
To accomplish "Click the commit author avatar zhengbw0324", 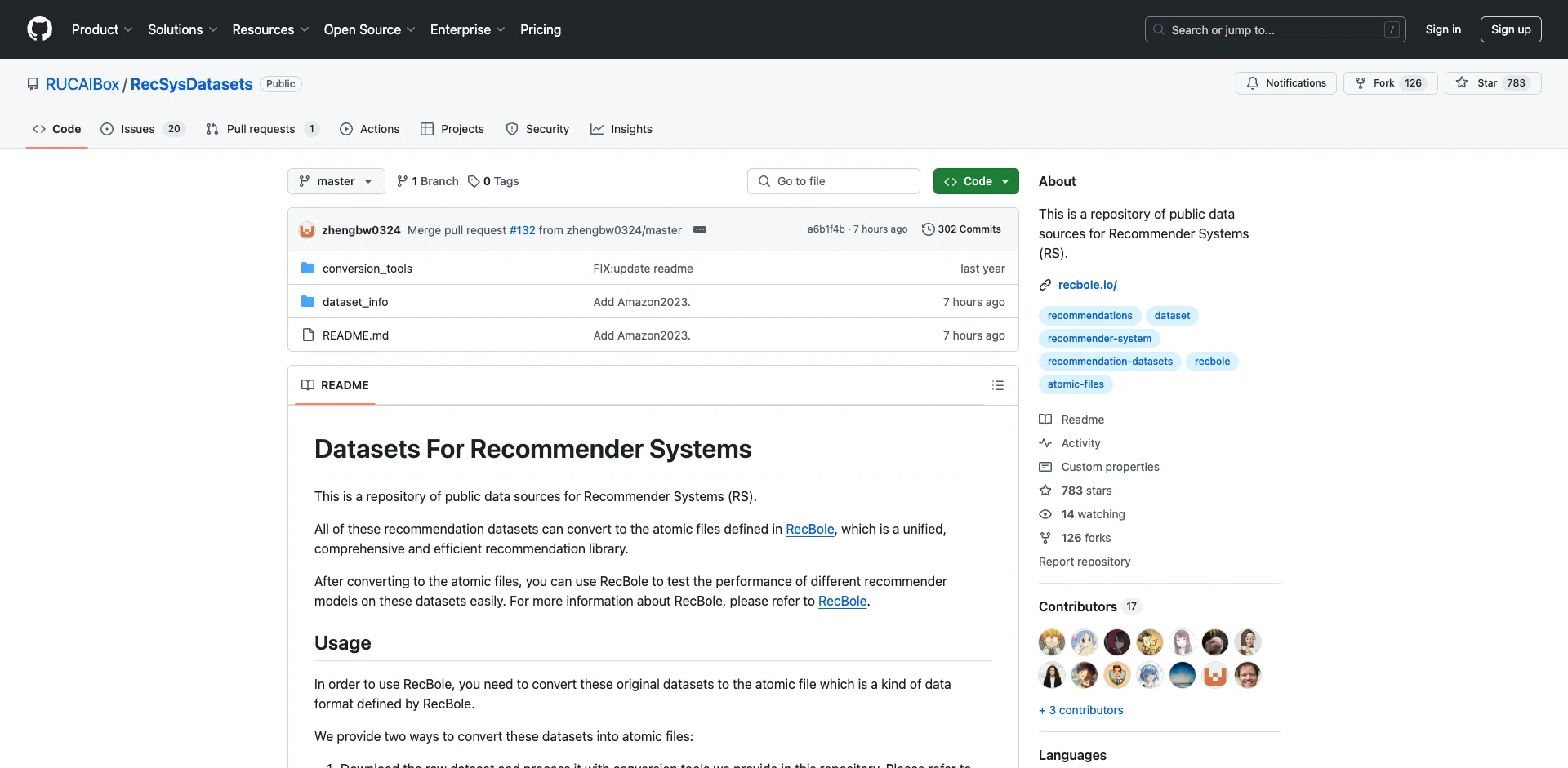I will click(x=307, y=230).
